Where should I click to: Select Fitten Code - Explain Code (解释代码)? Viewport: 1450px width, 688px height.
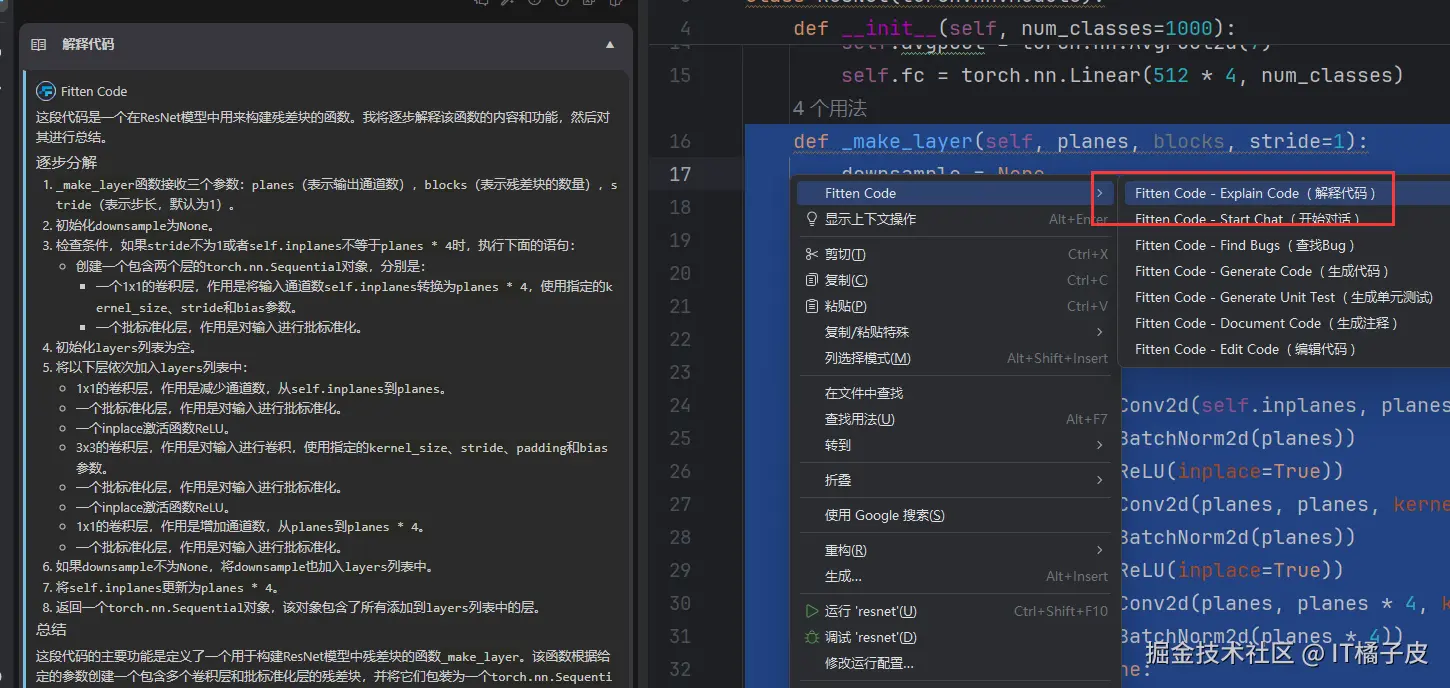[x=1285, y=193]
